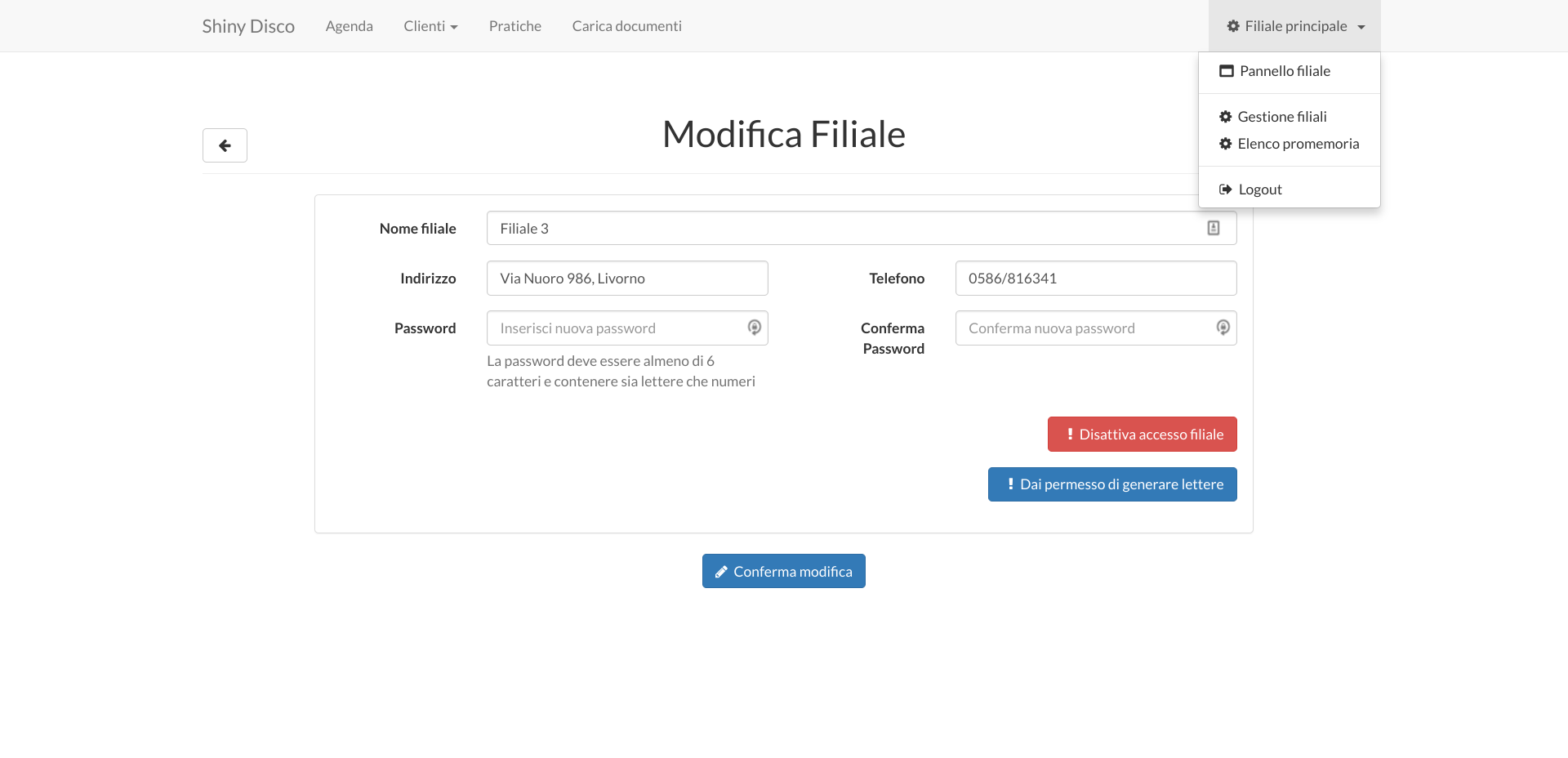Select Pannello filiale from the menu

tap(1289, 71)
